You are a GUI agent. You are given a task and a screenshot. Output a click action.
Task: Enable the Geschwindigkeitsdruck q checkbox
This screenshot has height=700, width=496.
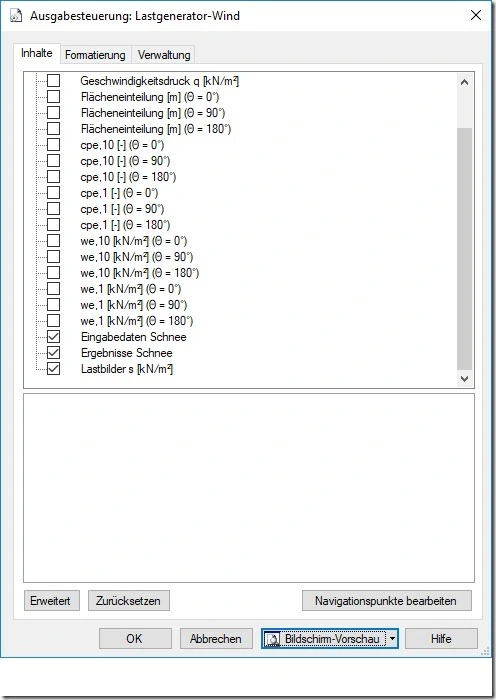point(54,80)
